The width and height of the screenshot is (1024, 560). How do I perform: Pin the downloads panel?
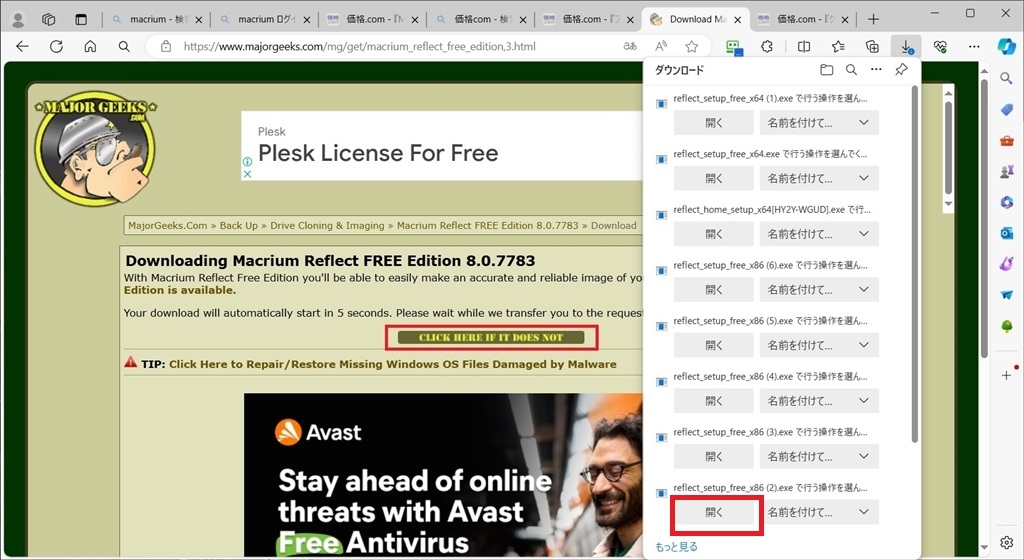901,70
